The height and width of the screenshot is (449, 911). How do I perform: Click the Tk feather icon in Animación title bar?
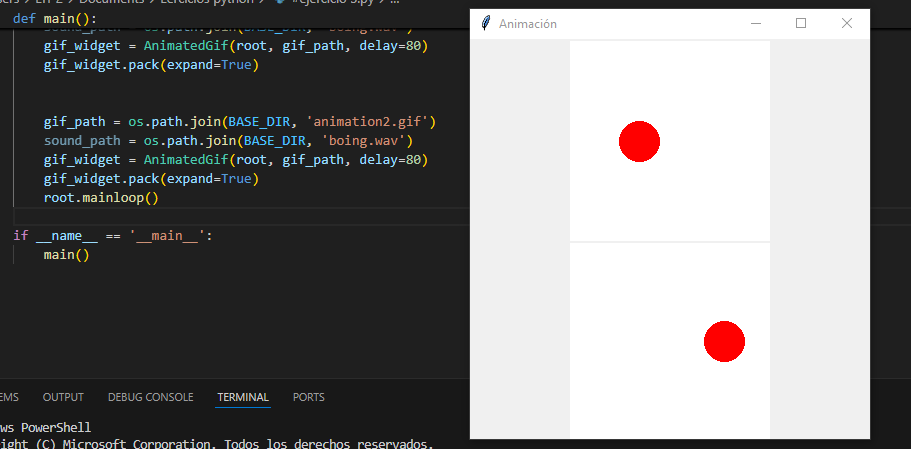[x=486, y=23]
